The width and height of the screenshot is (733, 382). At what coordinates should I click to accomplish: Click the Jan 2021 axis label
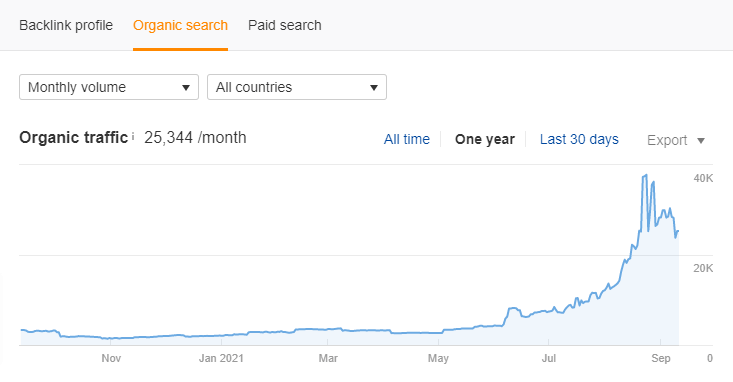(221, 358)
